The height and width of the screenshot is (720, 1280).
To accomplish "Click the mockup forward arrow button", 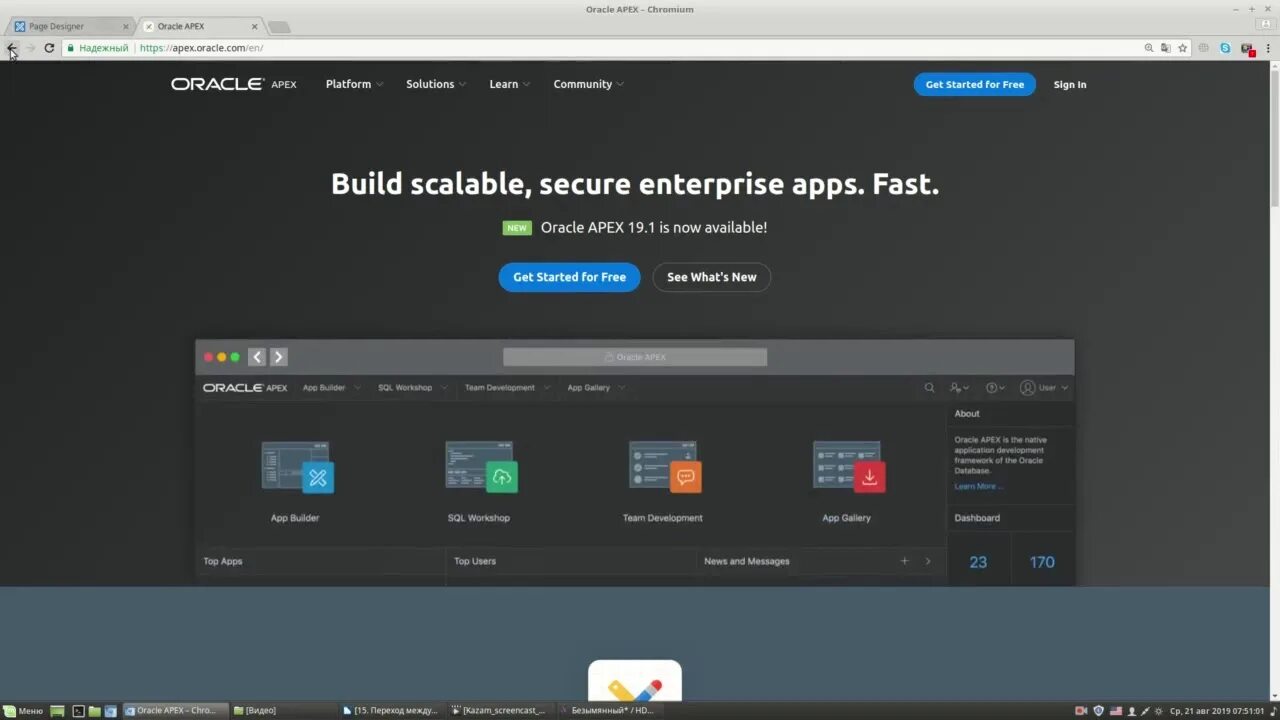I will pos(279,357).
